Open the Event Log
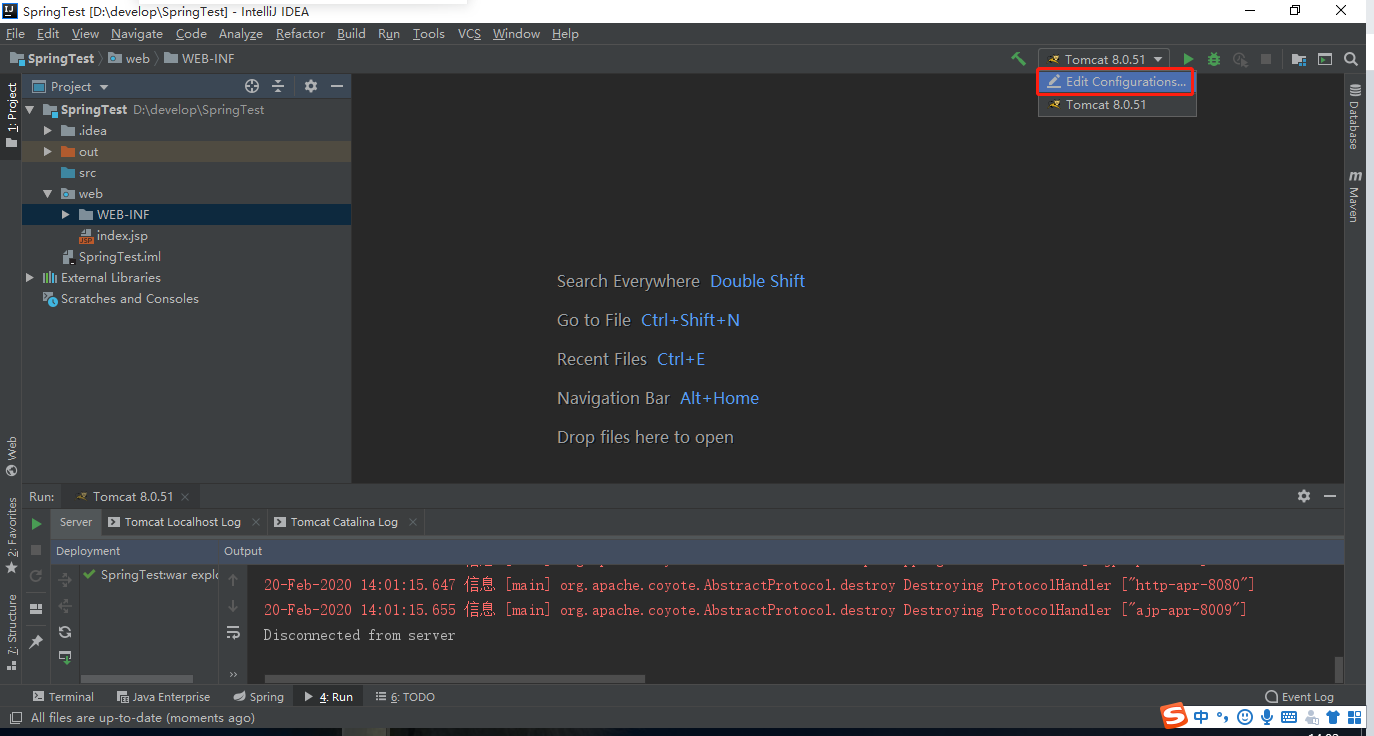The image size is (1374, 736). point(1299,697)
